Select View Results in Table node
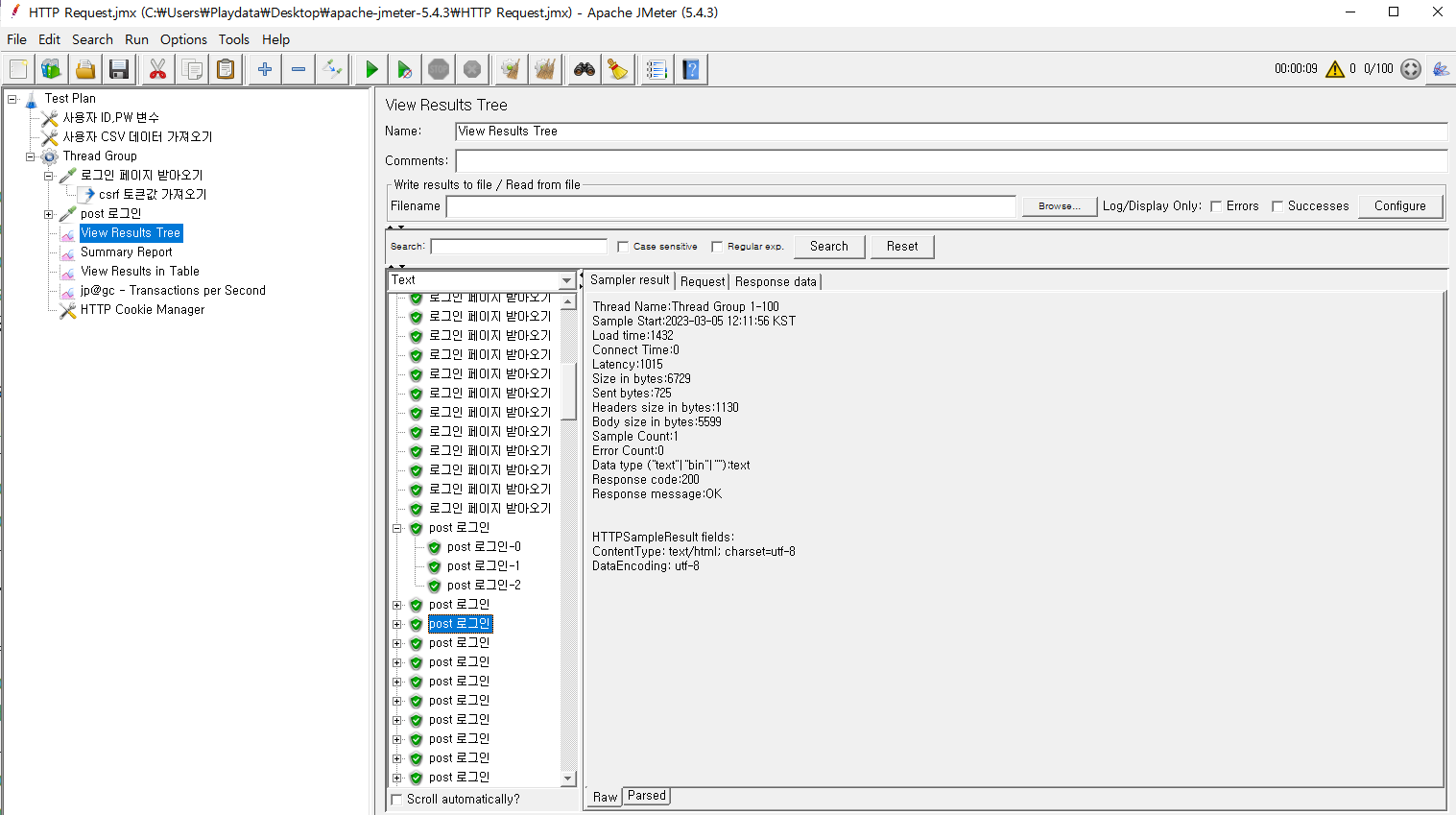The height and width of the screenshot is (815, 1456). [140, 271]
